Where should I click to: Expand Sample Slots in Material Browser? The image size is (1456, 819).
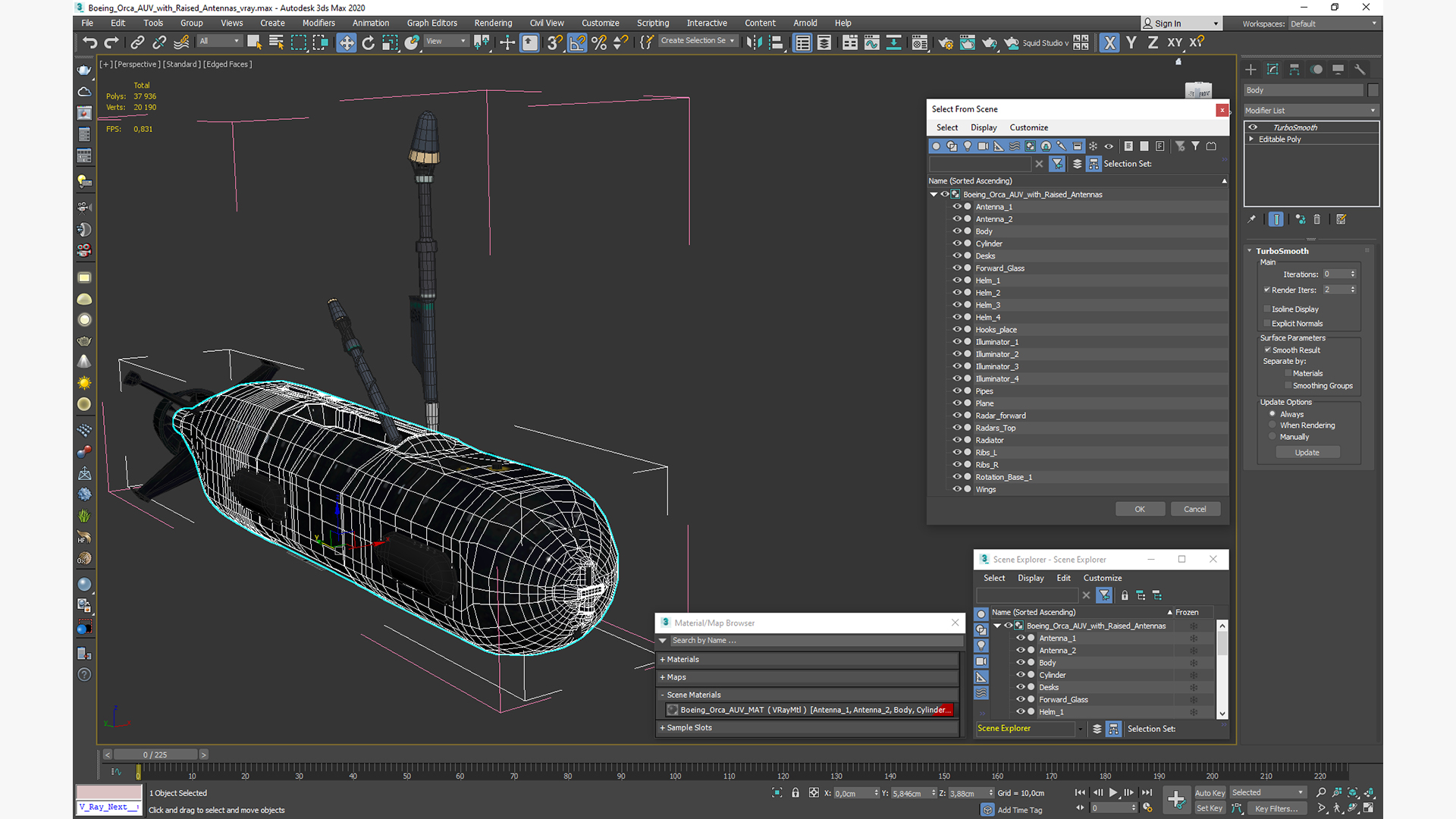click(x=808, y=728)
